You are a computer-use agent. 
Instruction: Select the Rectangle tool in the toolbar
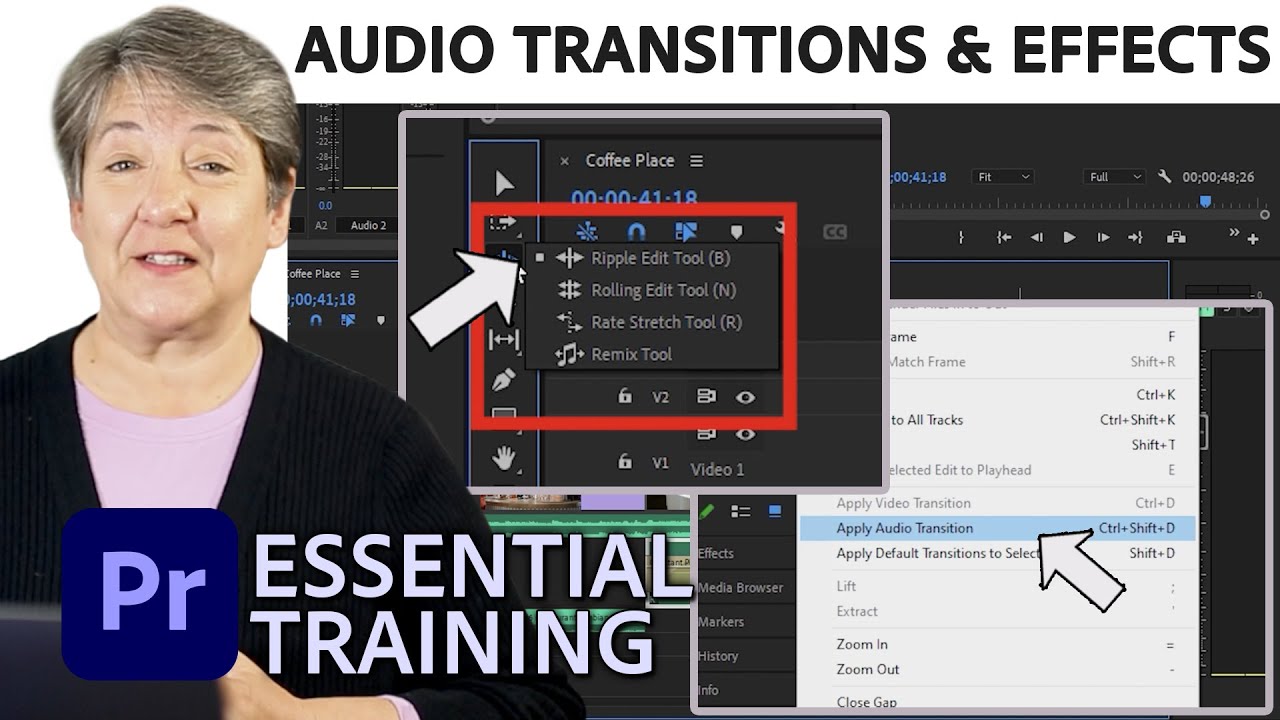coord(503,414)
